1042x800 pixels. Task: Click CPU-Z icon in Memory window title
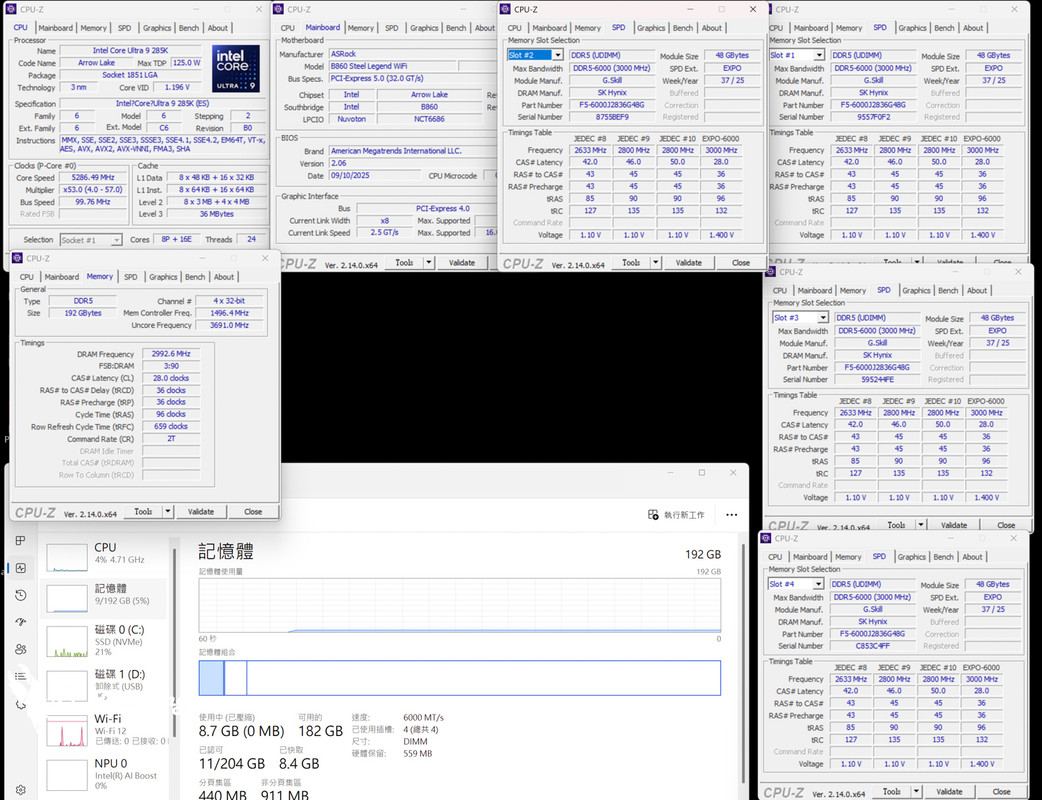click(17, 258)
